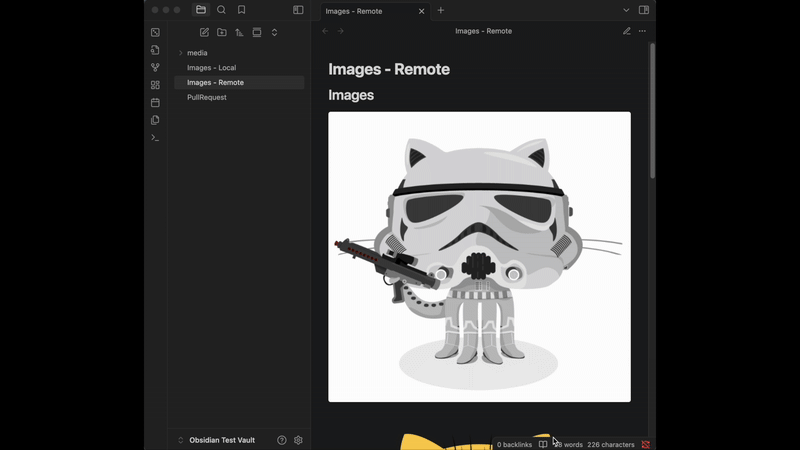Select Images - Remote in file list
Viewport: 800px width, 450px height.
[x=239, y=82]
